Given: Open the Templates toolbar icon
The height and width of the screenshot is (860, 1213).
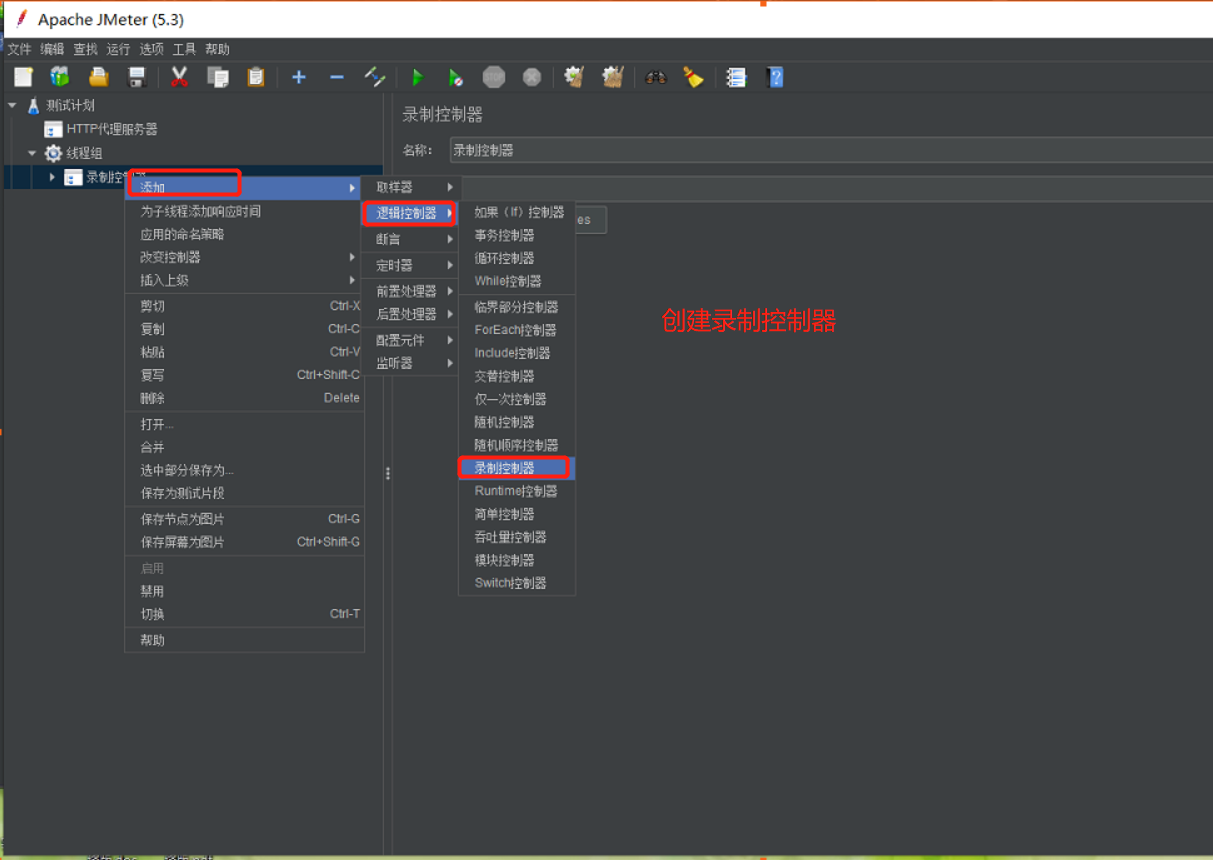Looking at the screenshot, I should [x=60, y=77].
